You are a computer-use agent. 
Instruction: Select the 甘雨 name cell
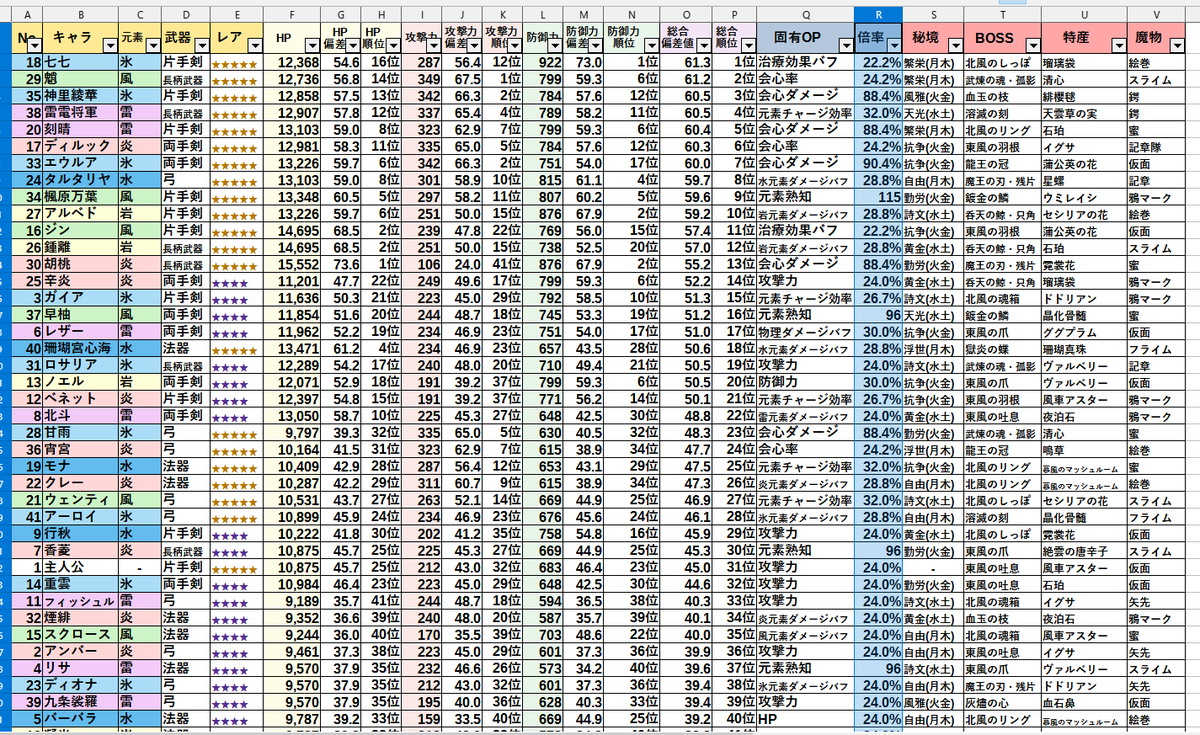pyautogui.click(x=81, y=433)
